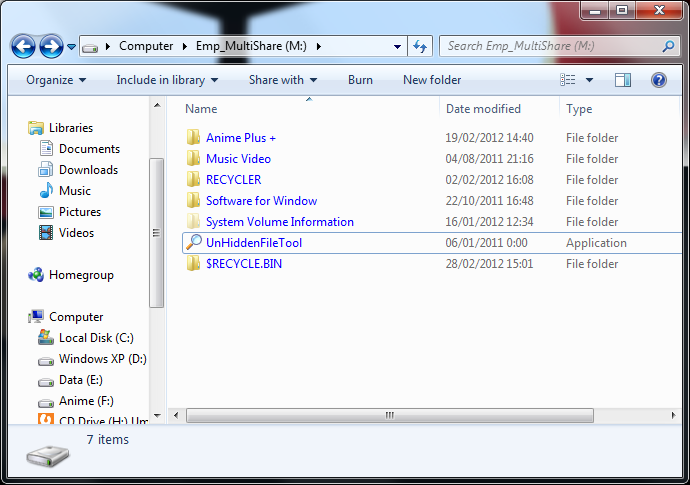This screenshot has height=485, width=690.
Task: Click the Documents icon in sidebar
Action: 46,148
